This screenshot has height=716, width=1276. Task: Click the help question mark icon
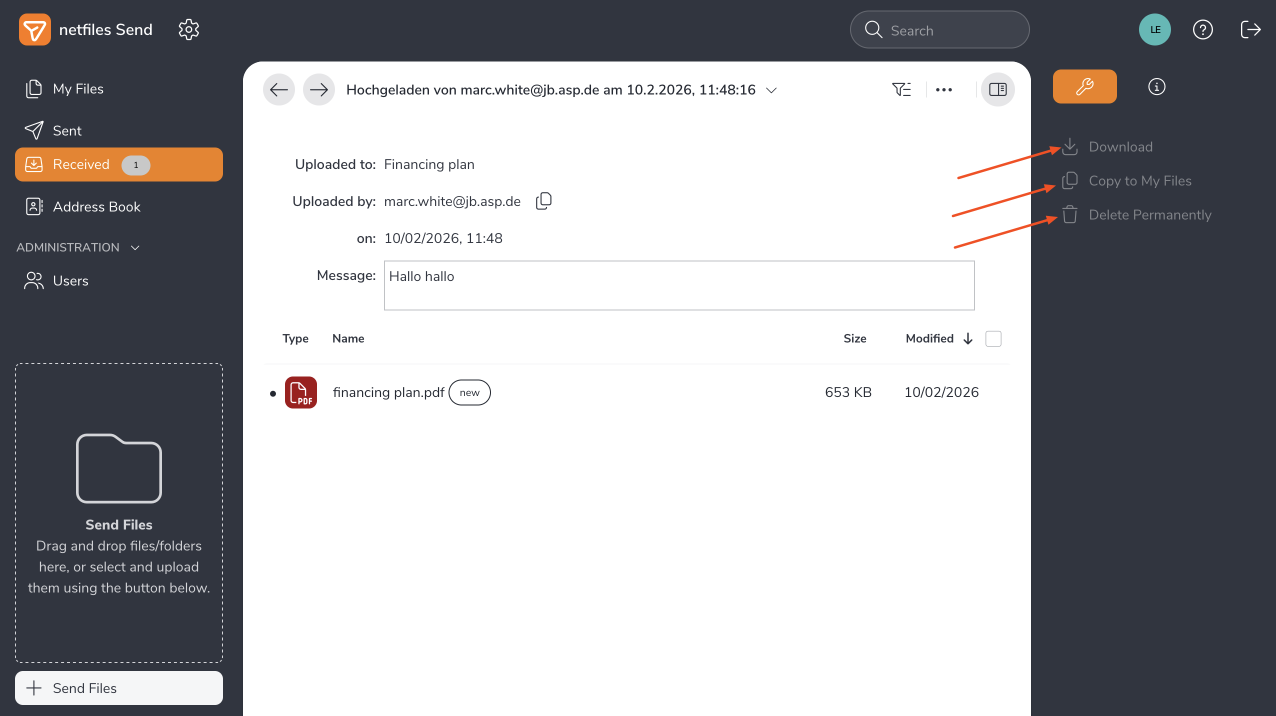pos(1203,30)
